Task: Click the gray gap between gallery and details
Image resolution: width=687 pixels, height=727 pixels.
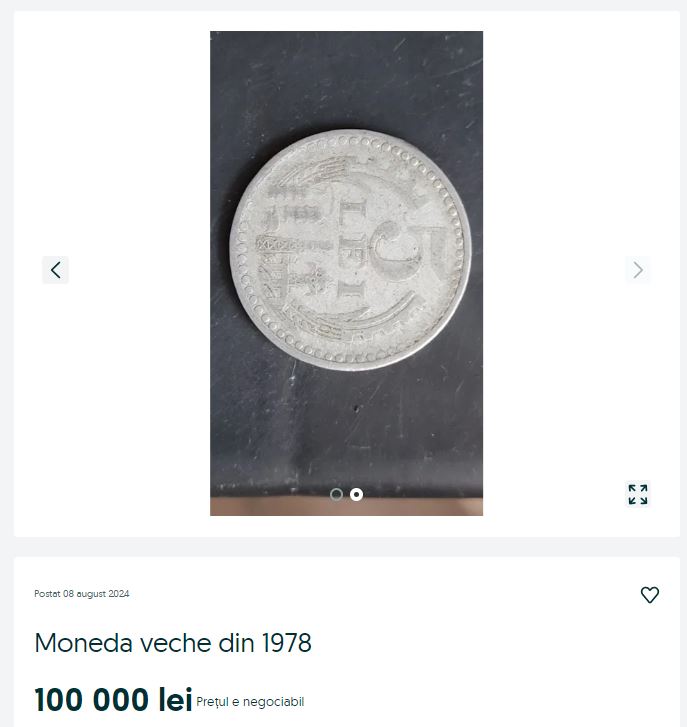Action: tap(343, 547)
